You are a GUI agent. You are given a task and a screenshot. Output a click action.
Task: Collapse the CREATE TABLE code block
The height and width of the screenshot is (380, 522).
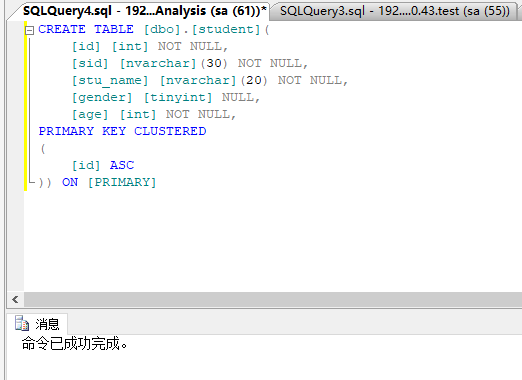(30, 31)
